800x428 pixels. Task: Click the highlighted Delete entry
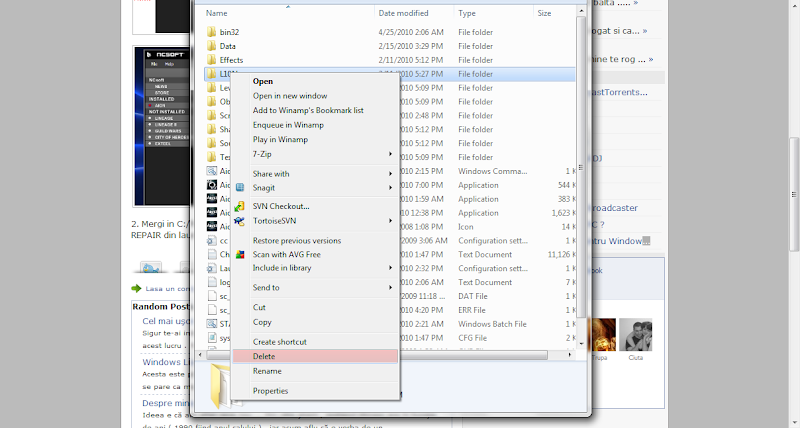point(315,357)
